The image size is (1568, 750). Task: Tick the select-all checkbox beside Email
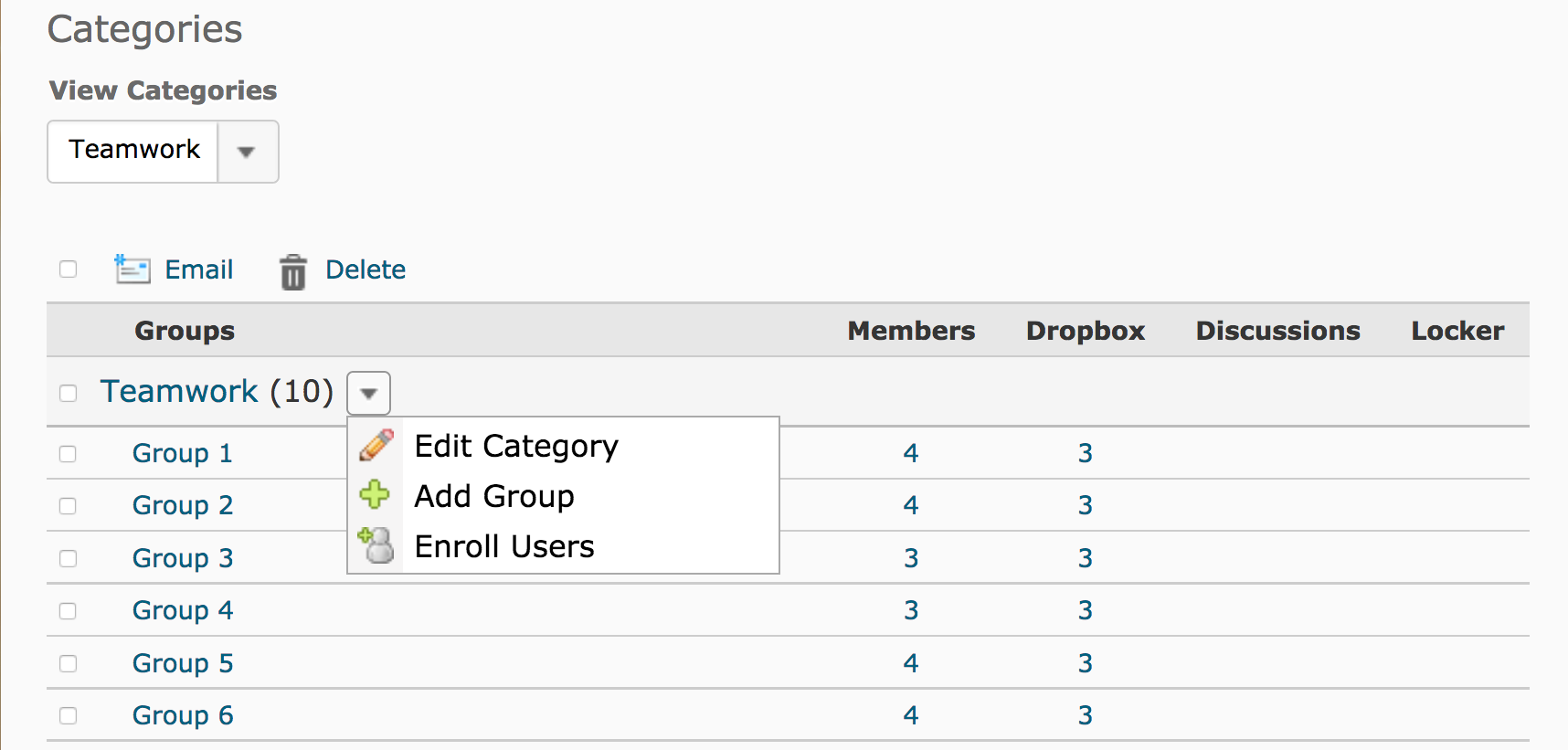point(68,269)
